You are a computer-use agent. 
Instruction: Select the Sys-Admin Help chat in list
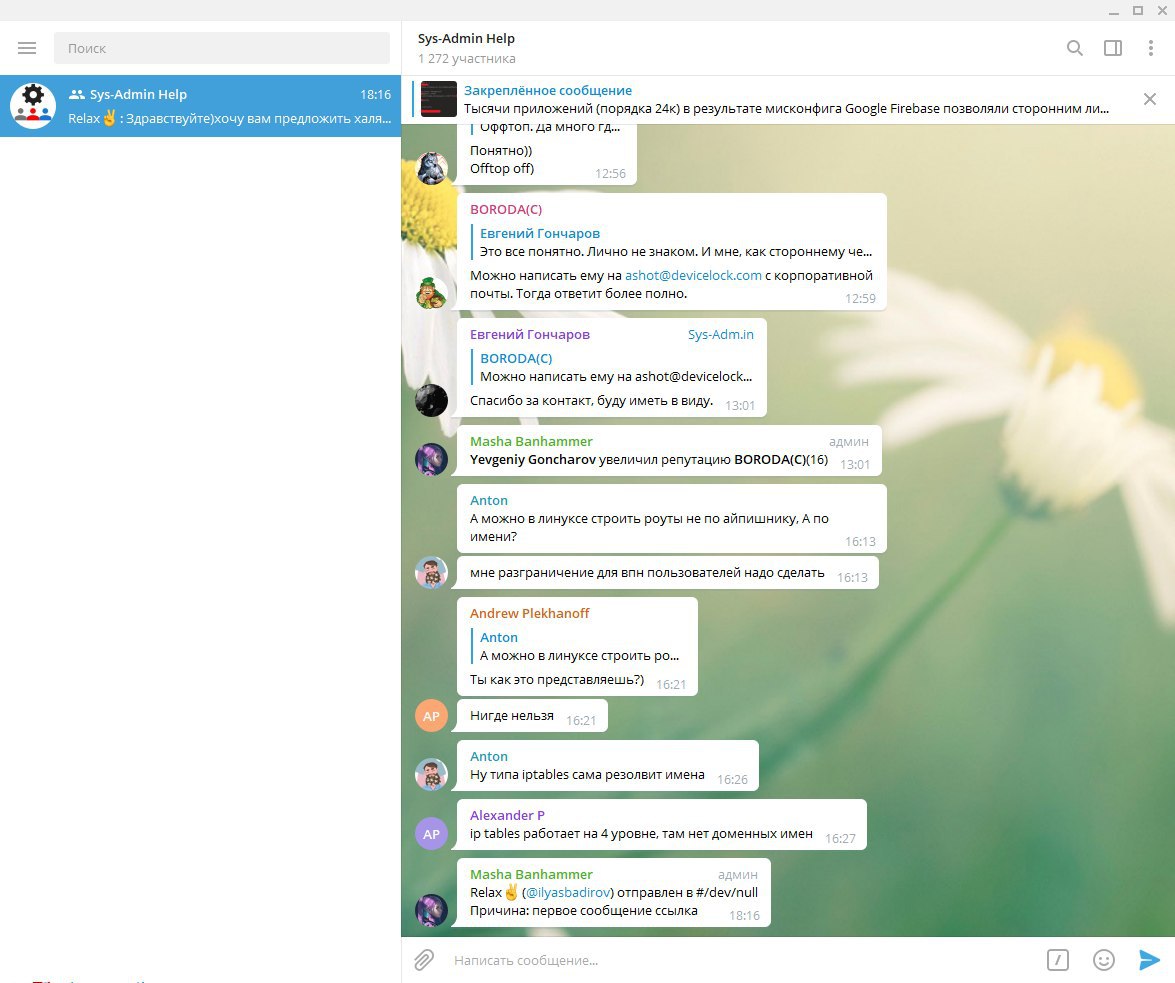[201, 106]
